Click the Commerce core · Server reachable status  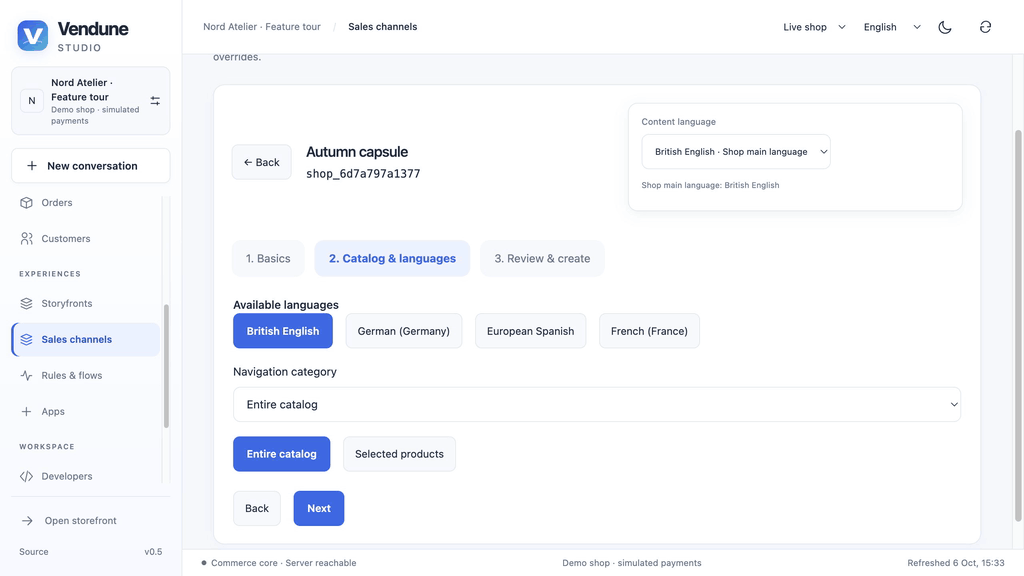(280, 563)
